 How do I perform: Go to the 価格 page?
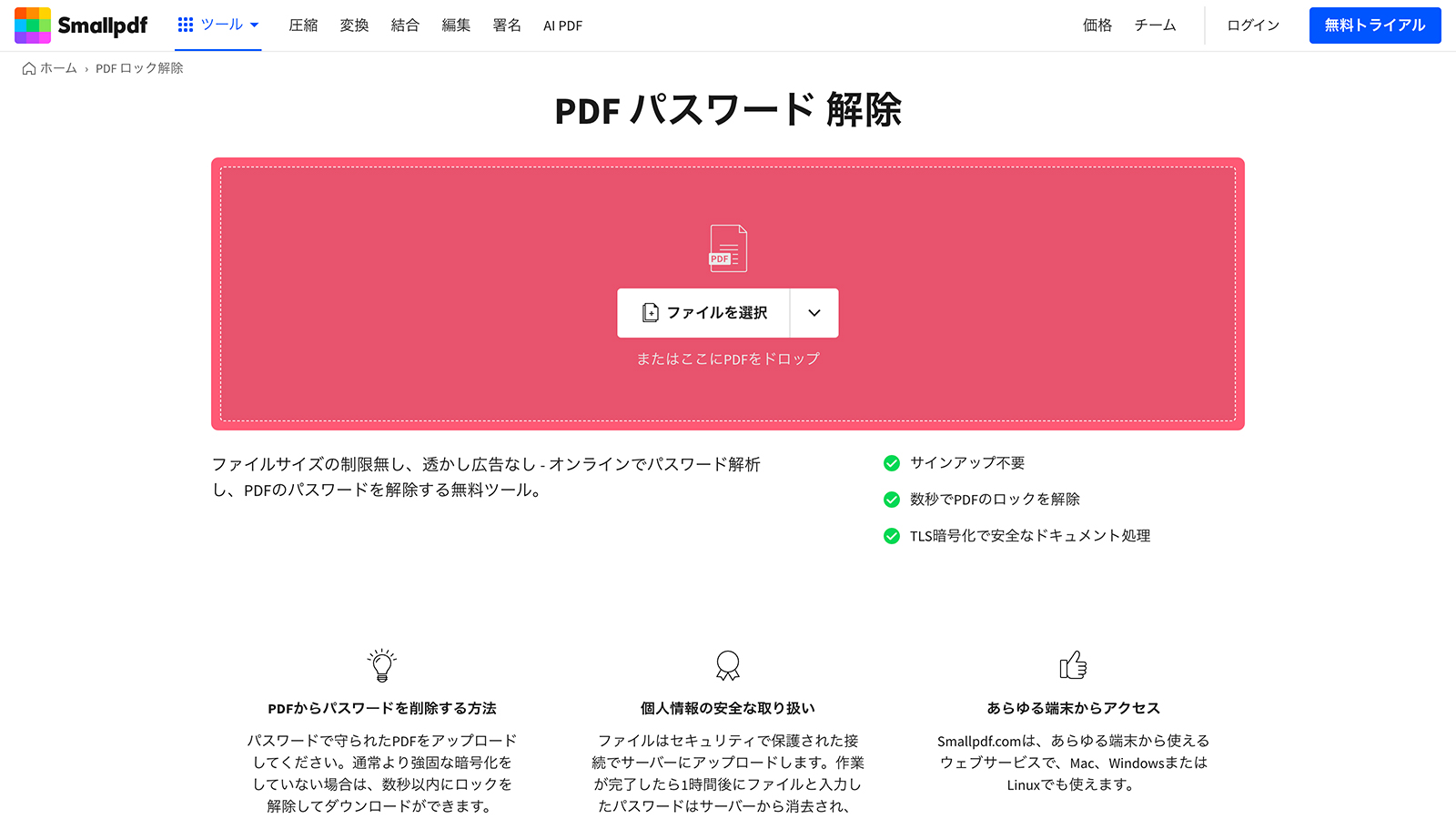point(1097,25)
